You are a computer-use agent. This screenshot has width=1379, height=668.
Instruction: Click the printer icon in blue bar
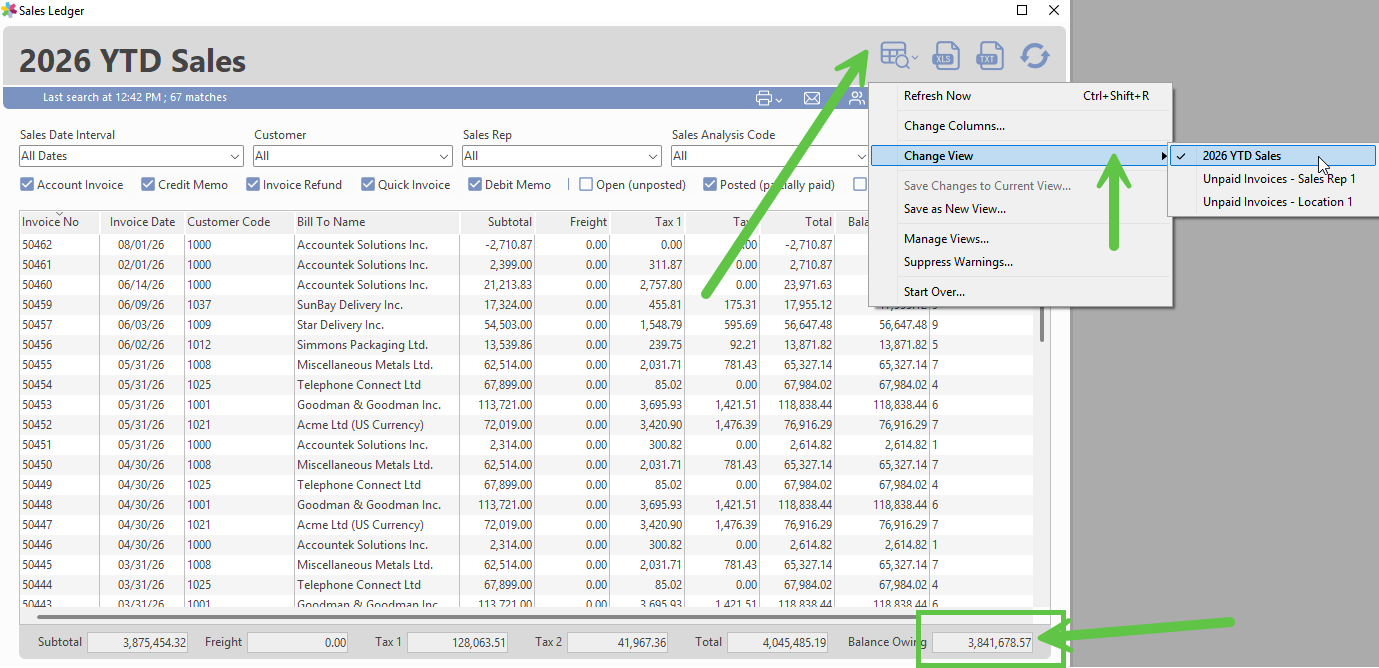click(x=764, y=98)
